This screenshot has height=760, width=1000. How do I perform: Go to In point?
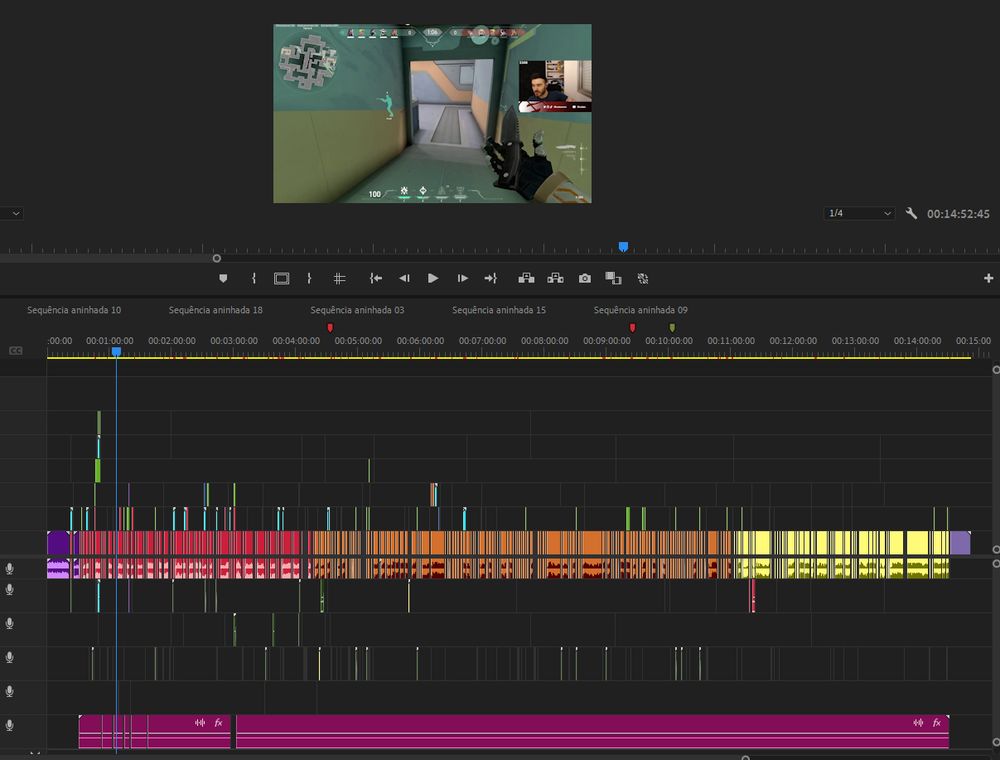coord(376,279)
